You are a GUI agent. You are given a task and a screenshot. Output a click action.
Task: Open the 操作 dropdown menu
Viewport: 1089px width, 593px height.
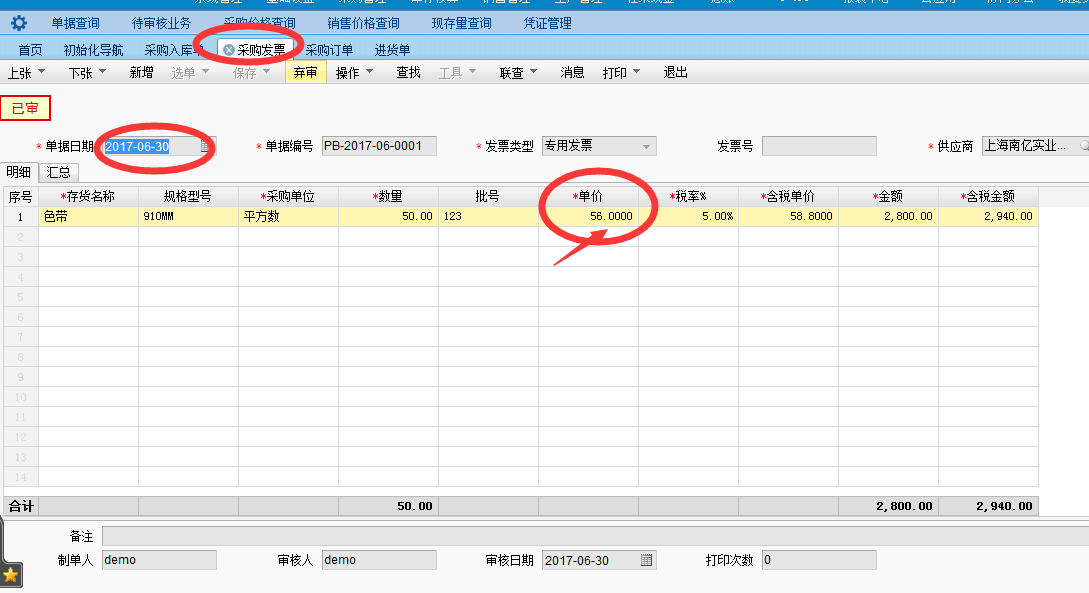pos(354,72)
